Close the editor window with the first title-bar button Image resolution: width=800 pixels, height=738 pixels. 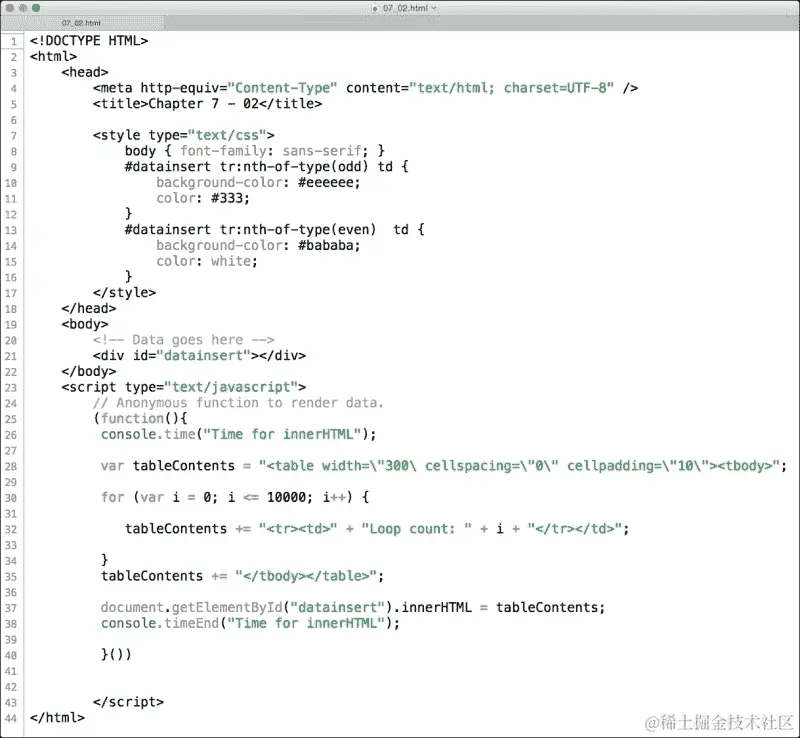click(x=10, y=8)
